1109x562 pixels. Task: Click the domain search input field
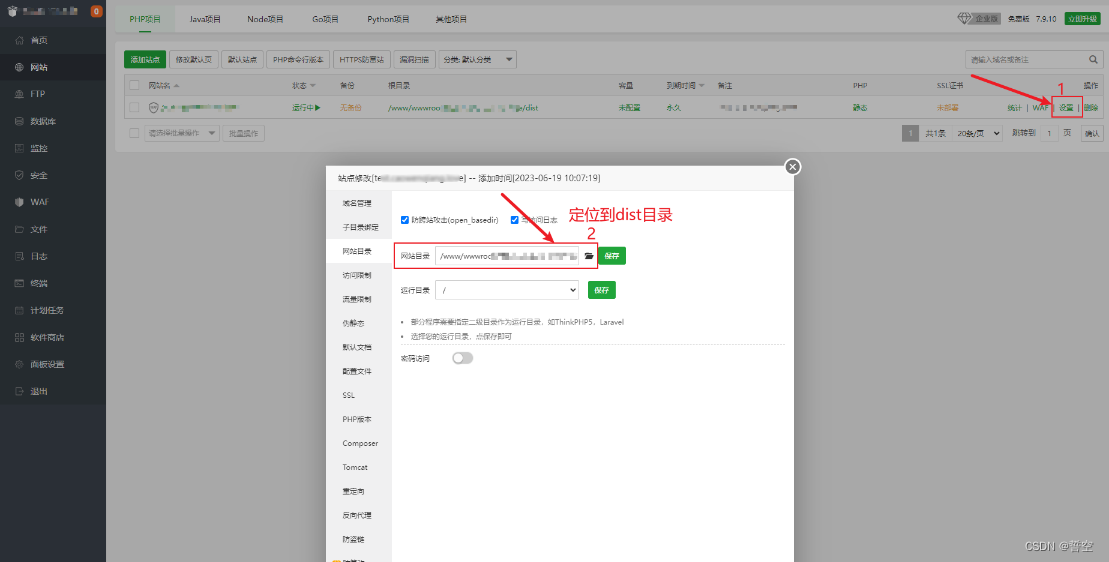coord(1025,59)
